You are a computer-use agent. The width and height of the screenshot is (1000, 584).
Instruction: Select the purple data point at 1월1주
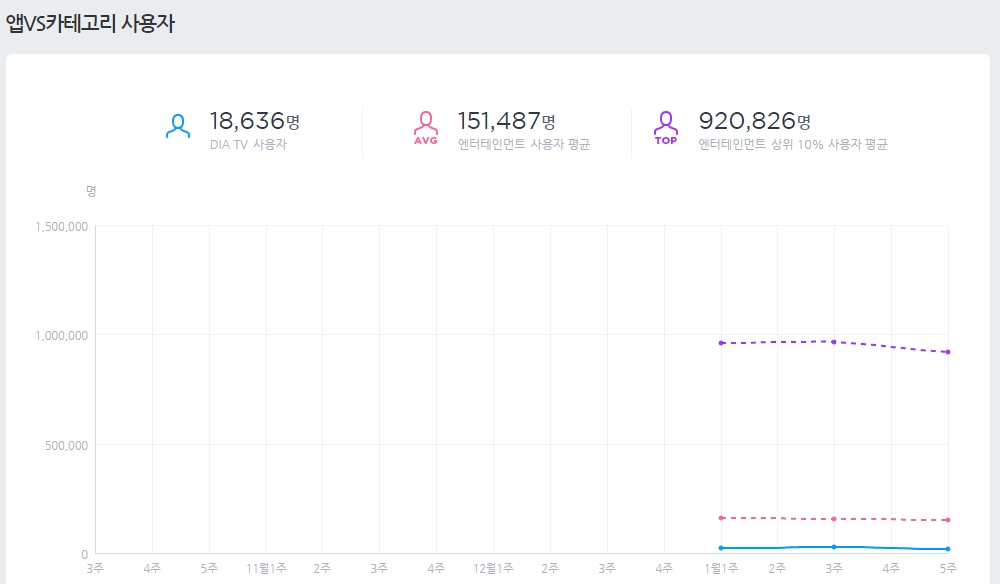click(721, 343)
